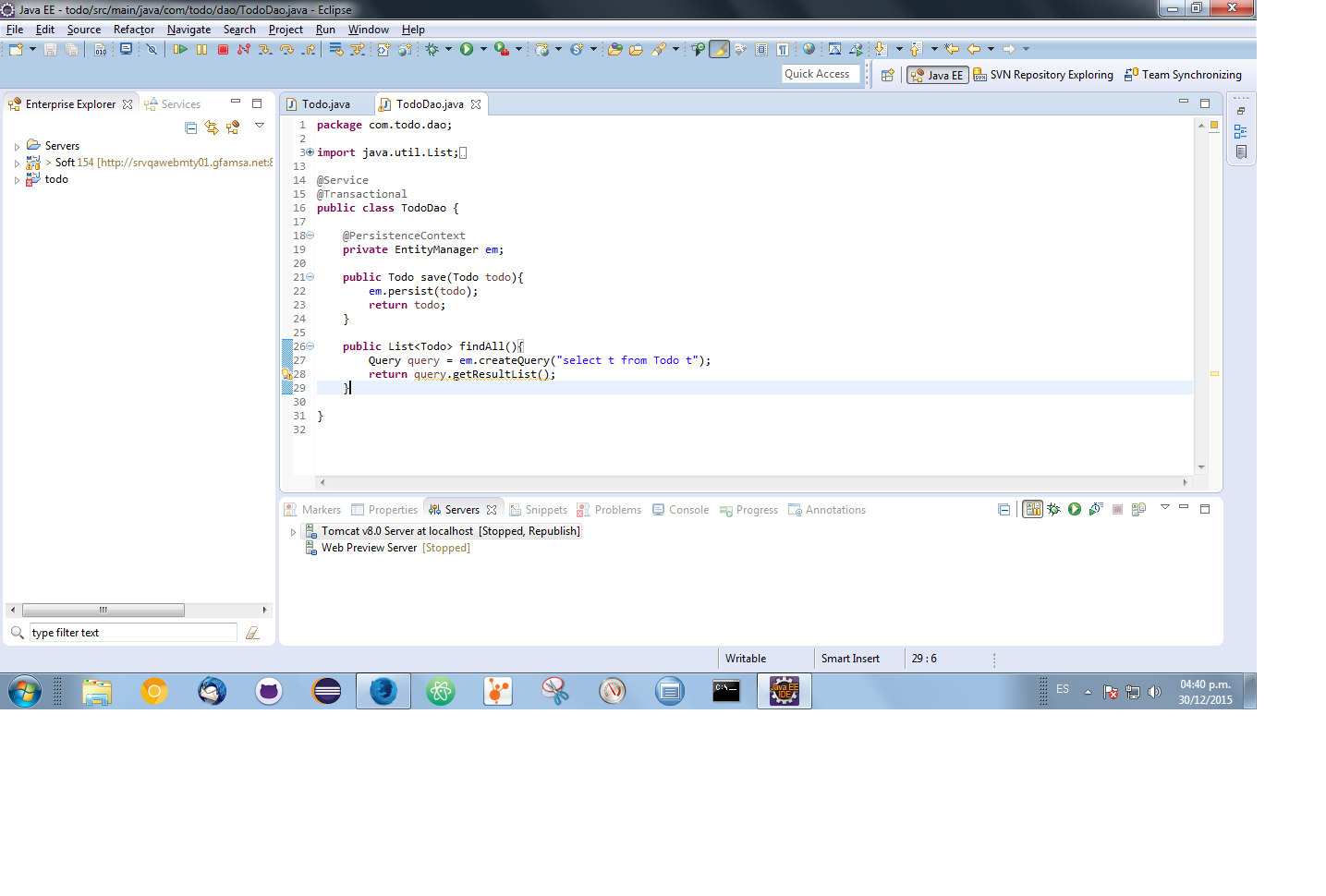1326x896 pixels.
Task: Open the Refactor menu
Action: [x=134, y=30]
